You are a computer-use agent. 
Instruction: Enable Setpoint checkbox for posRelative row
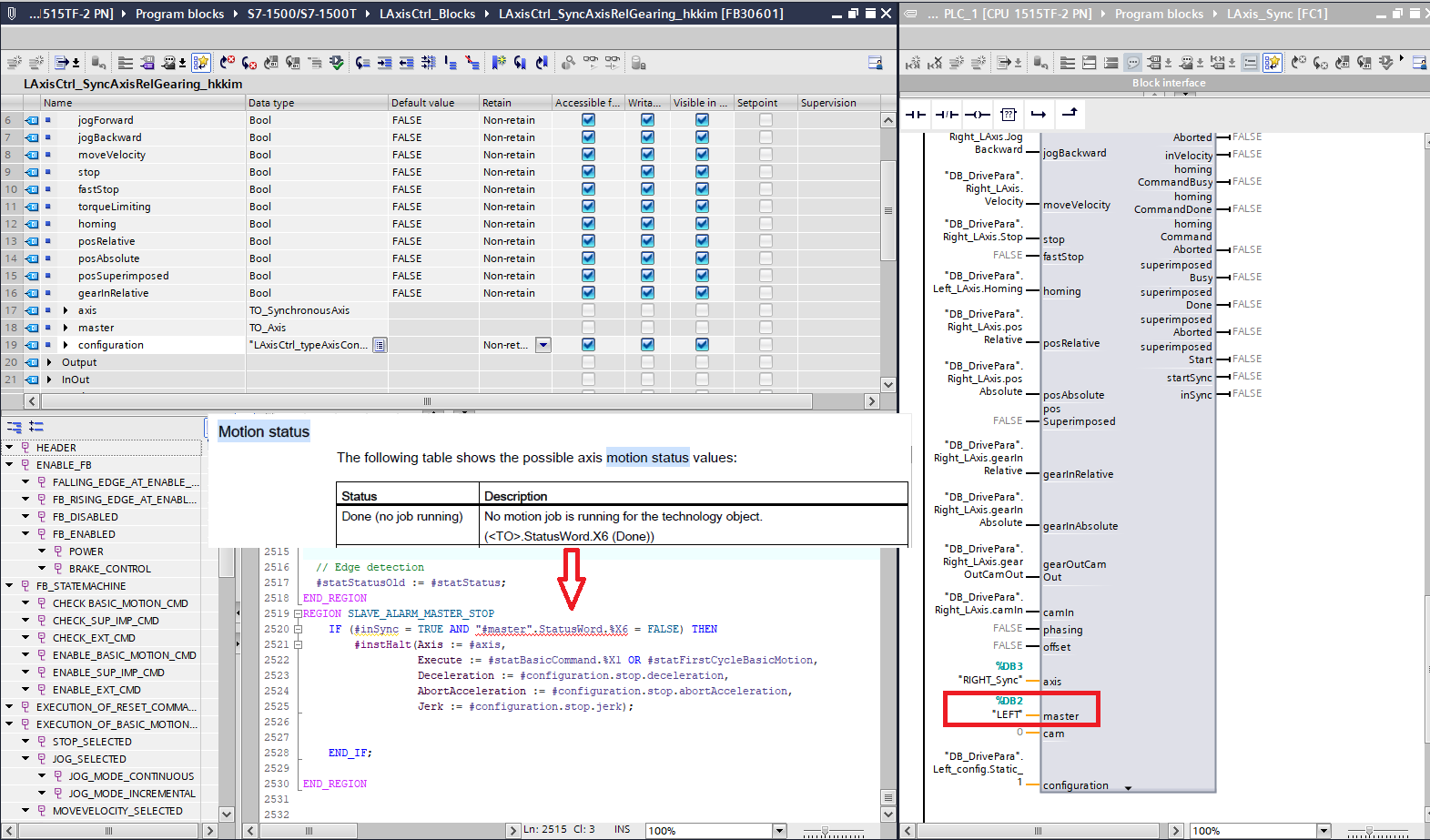coord(766,241)
